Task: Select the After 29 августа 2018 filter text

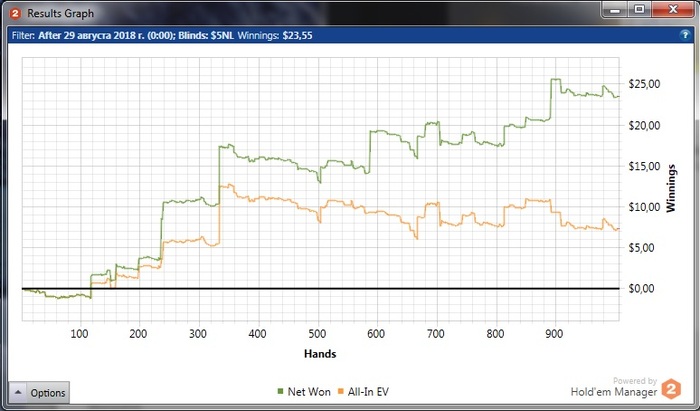Action: coord(106,36)
